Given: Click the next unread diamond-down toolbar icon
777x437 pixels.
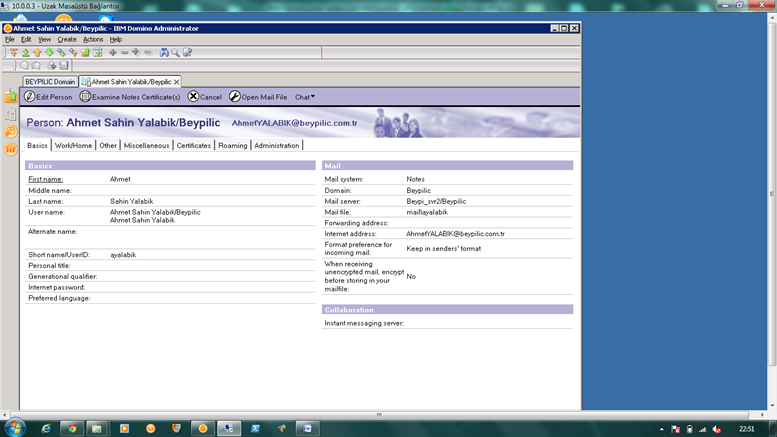Looking at the screenshot, I should coord(61,53).
